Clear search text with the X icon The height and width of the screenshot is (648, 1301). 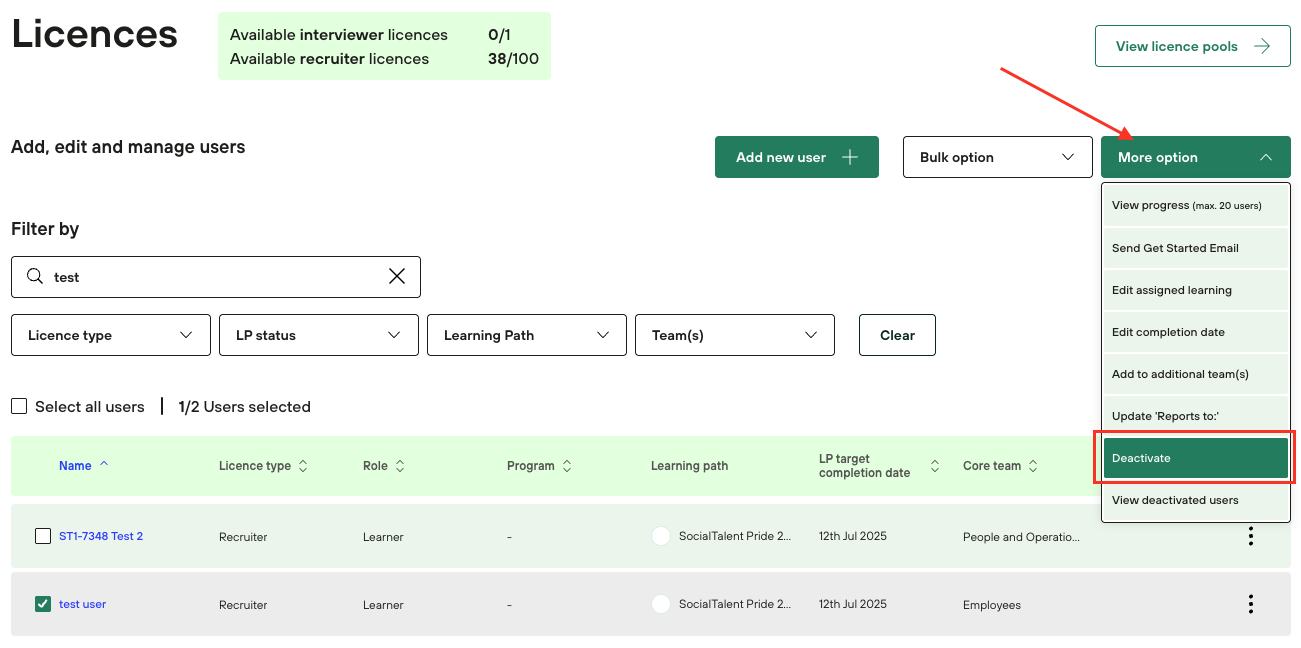click(397, 277)
